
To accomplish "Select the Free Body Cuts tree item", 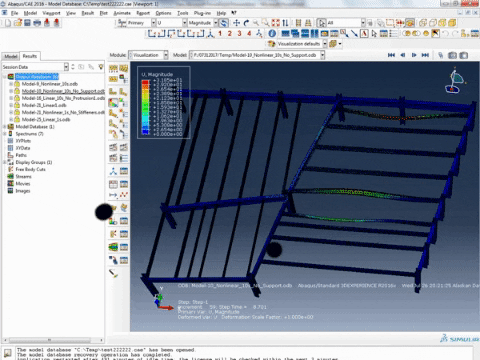I will click(30, 169).
